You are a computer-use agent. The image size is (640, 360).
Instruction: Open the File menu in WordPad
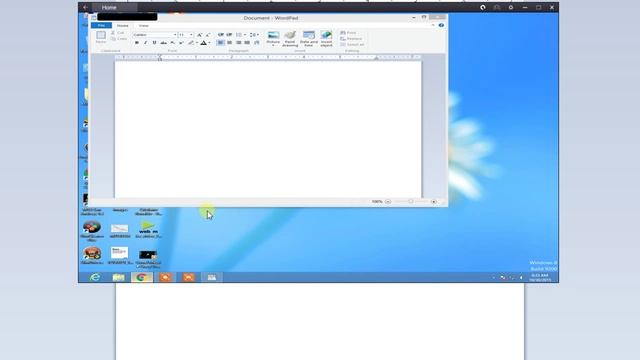click(x=101, y=26)
